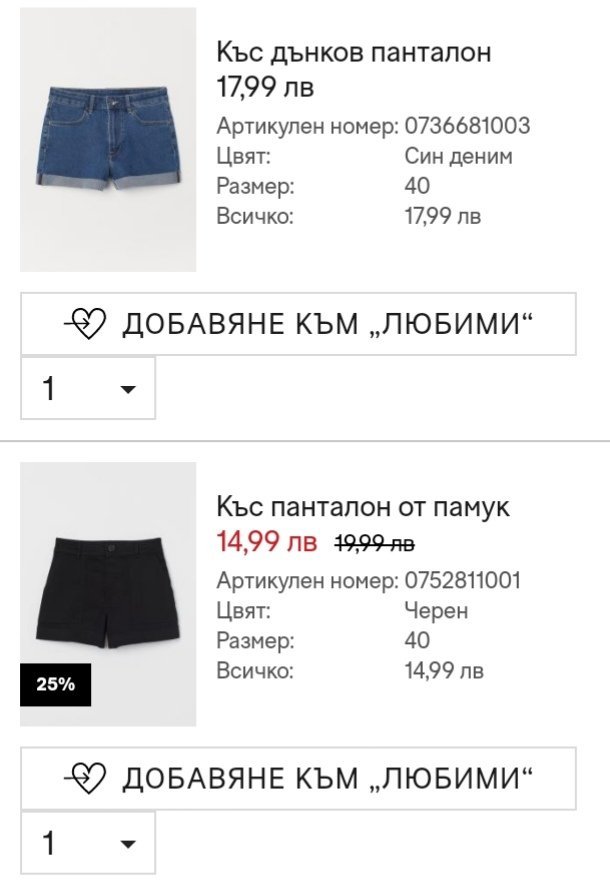Image resolution: width=610 pixels, height=891 pixels.
Task: Click the red 14,99 лв sale price
Action: pos(266,543)
